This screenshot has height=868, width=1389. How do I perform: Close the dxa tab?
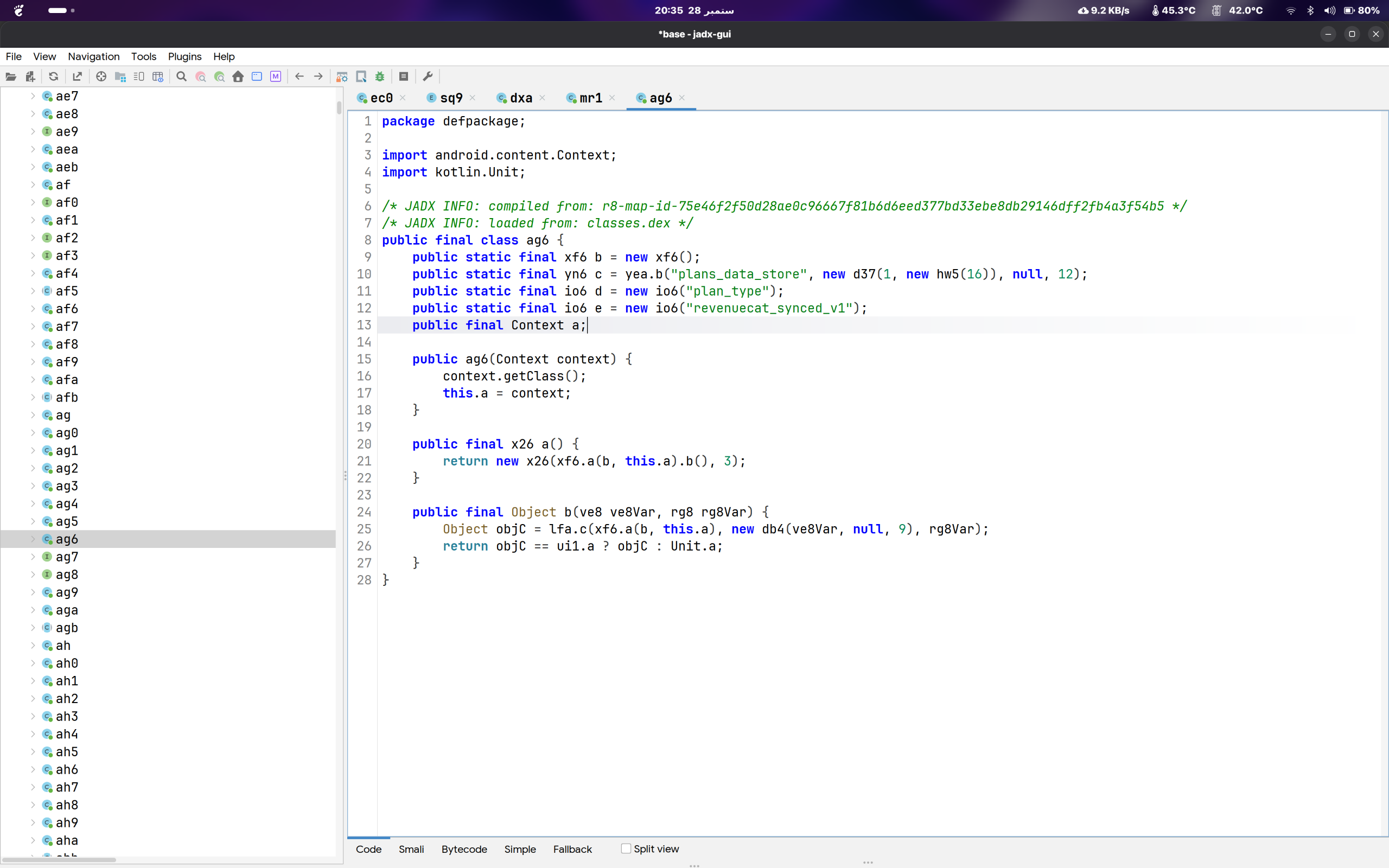pos(543,98)
